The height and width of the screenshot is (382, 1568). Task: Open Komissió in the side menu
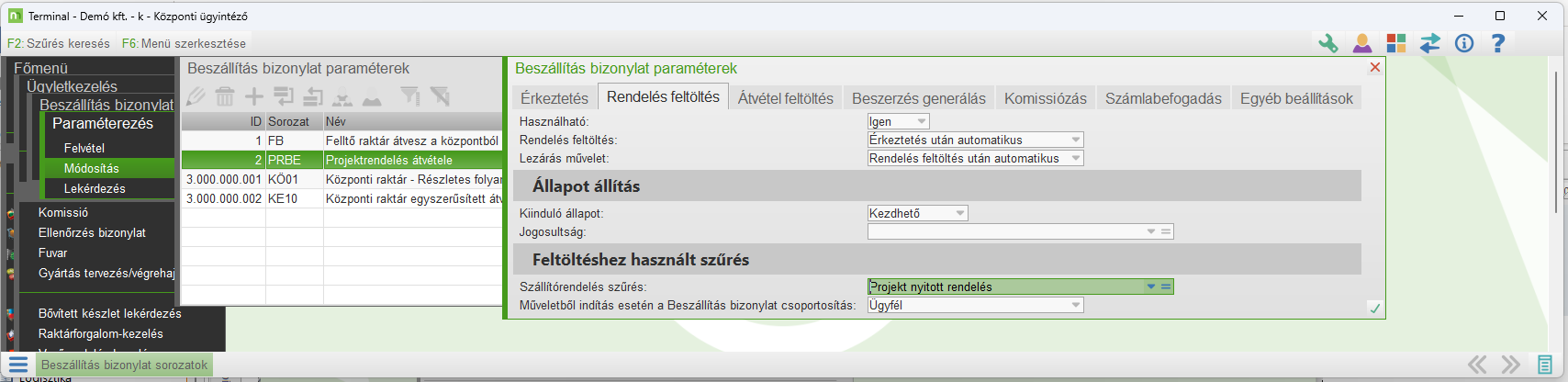[x=63, y=212]
